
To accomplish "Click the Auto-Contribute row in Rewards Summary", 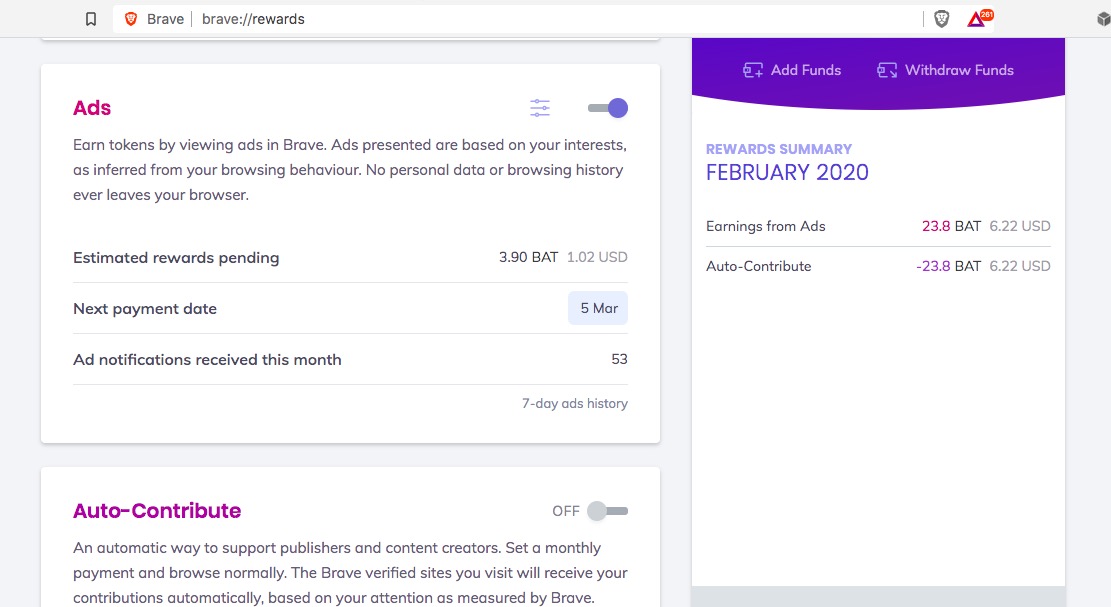I will [x=878, y=266].
